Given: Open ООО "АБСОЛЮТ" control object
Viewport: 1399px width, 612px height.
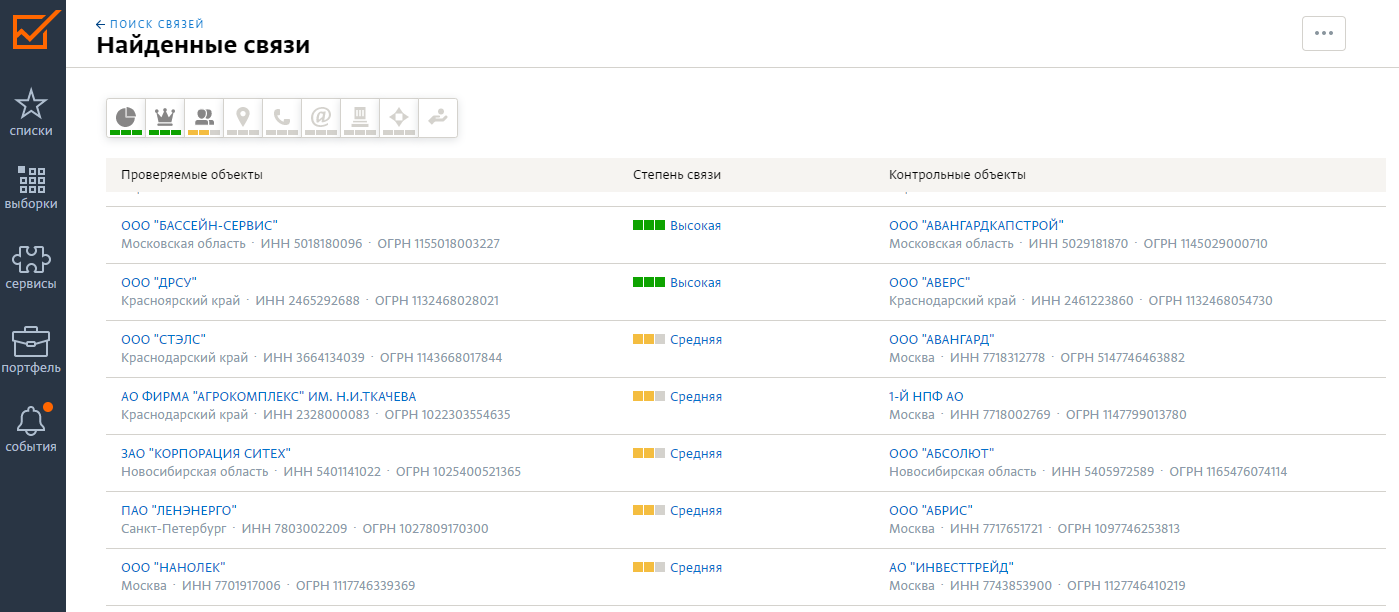Looking at the screenshot, I should (x=942, y=454).
